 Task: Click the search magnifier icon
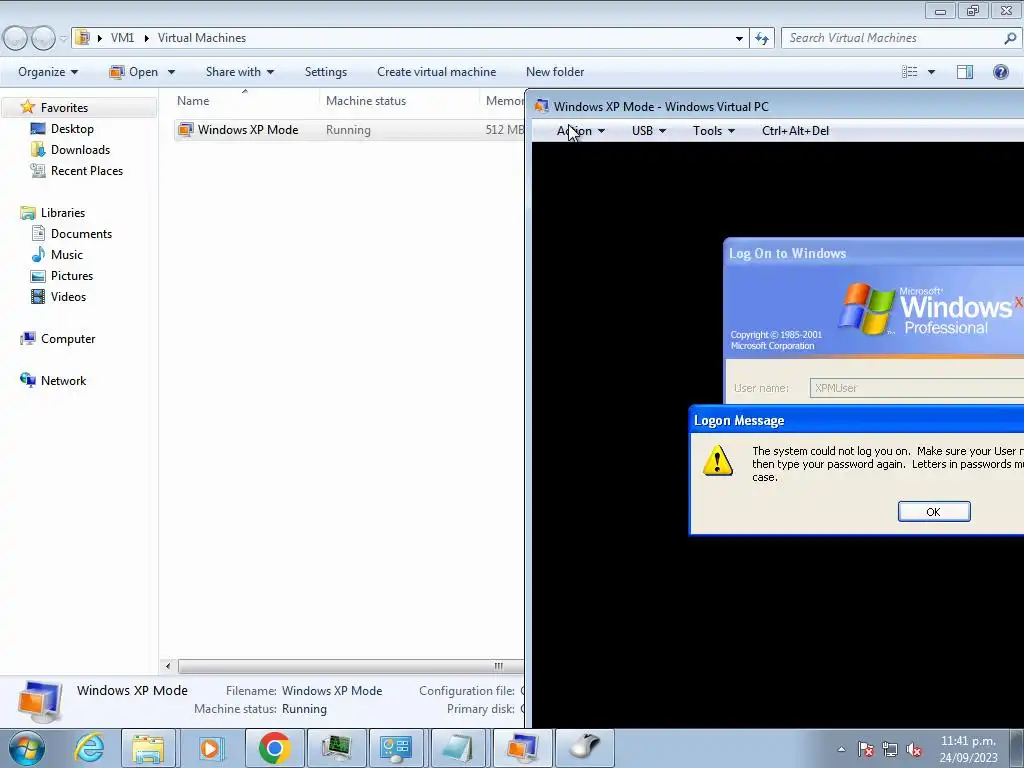coord(1010,39)
